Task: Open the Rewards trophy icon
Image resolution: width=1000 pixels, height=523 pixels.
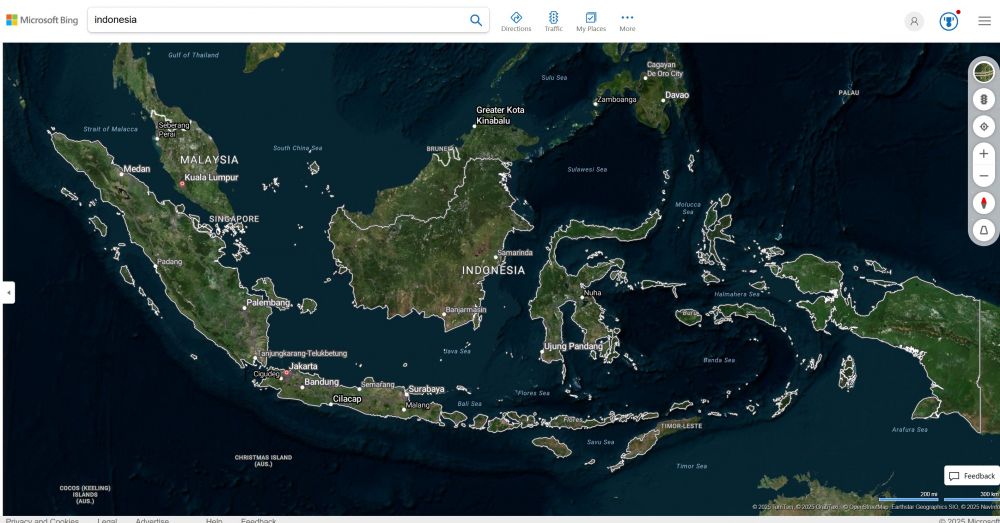Action: [949, 21]
